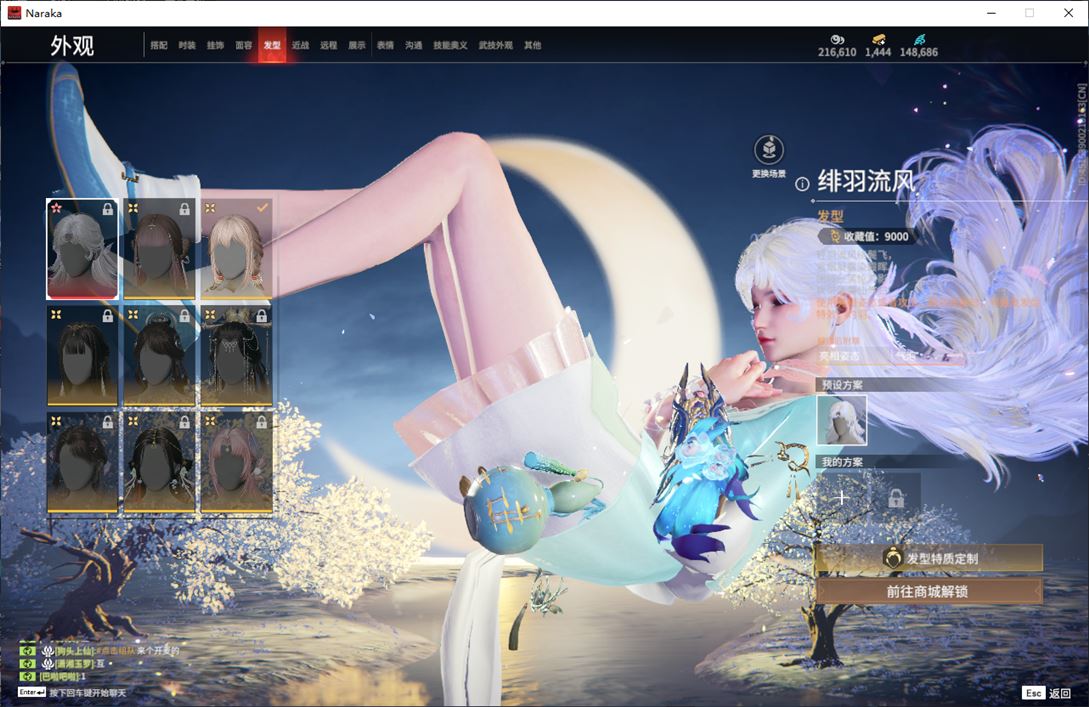This screenshot has width=1089, height=707.
Task: Switch to the 沟通 tab
Action: tap(414, 45)
